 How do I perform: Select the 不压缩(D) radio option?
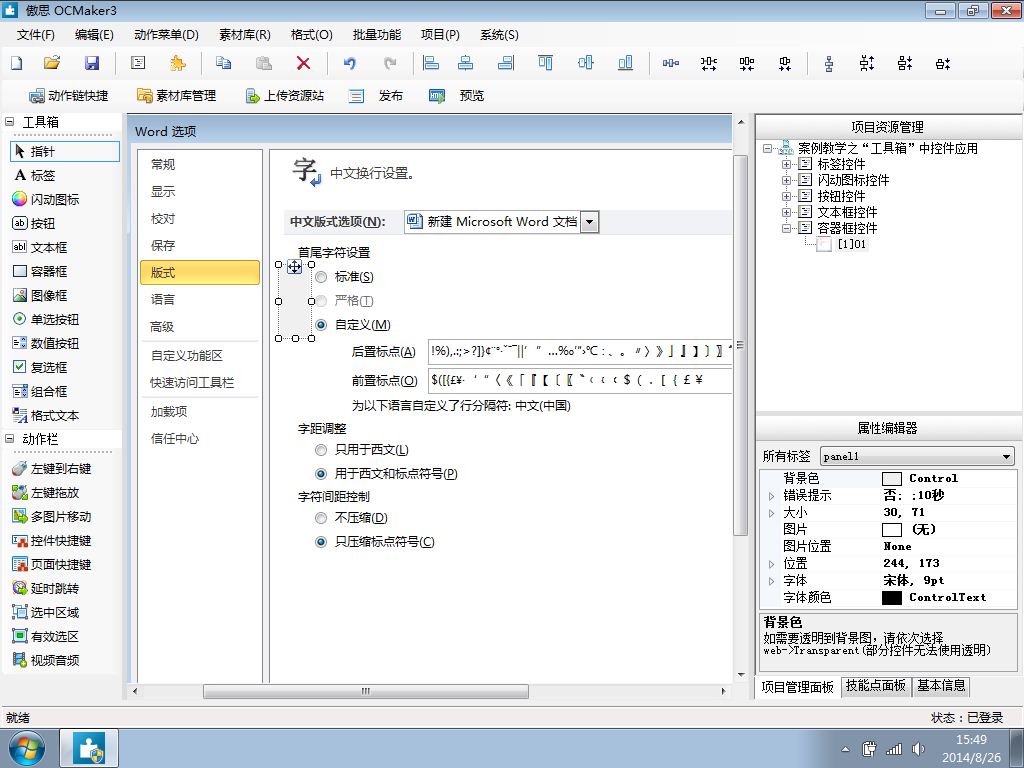click(x=321, y=518)
